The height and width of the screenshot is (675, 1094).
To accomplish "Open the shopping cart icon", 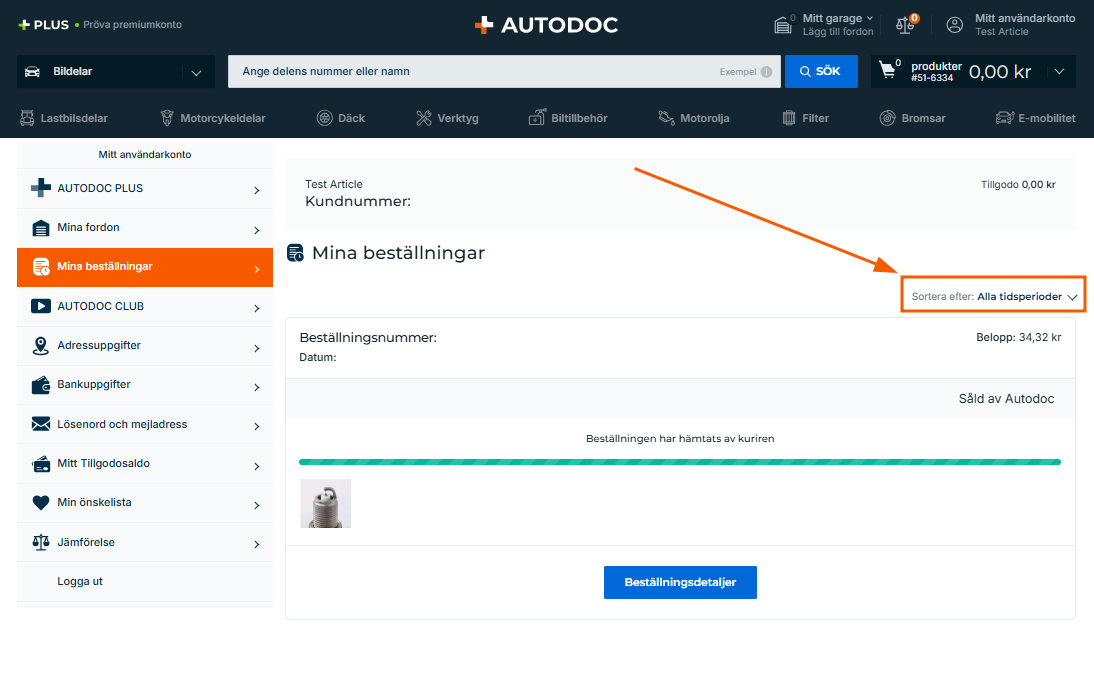I will click(887, 71).
